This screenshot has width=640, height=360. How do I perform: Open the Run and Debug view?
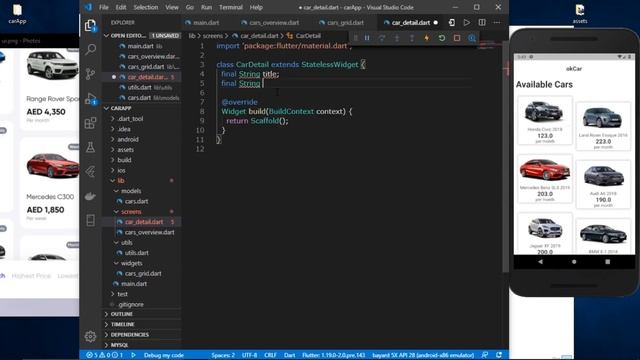(90, 98)
